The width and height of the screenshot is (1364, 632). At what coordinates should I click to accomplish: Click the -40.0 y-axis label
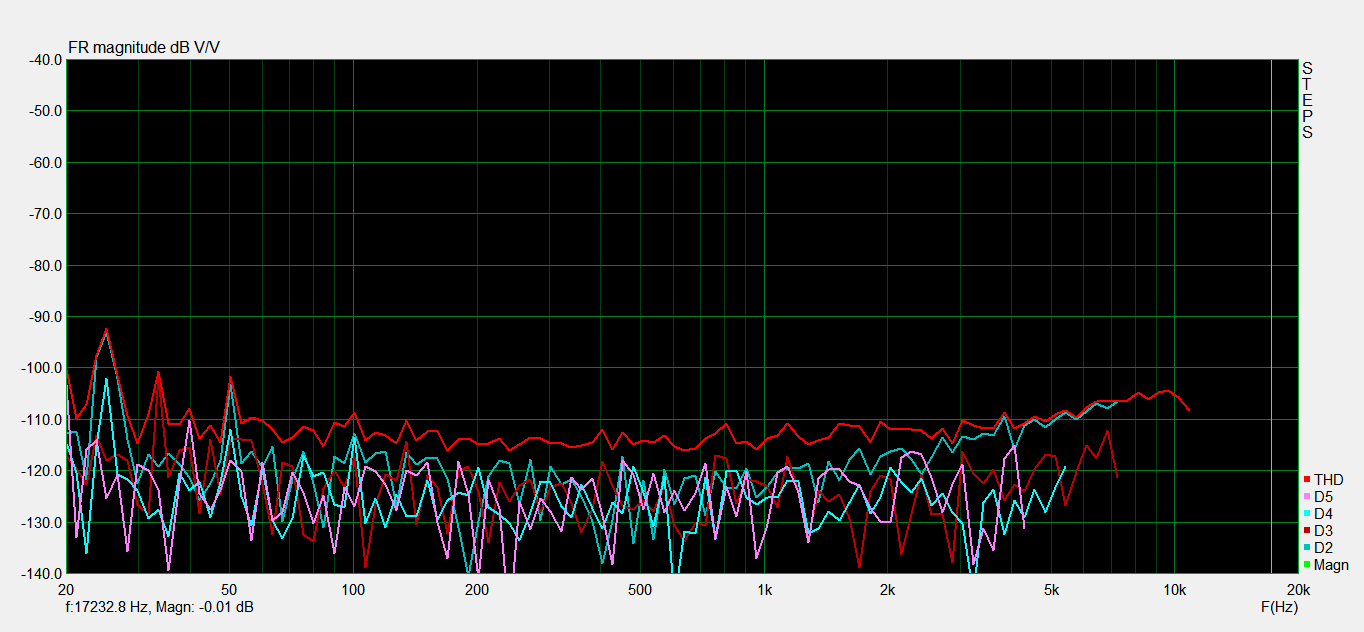(44, 59)
